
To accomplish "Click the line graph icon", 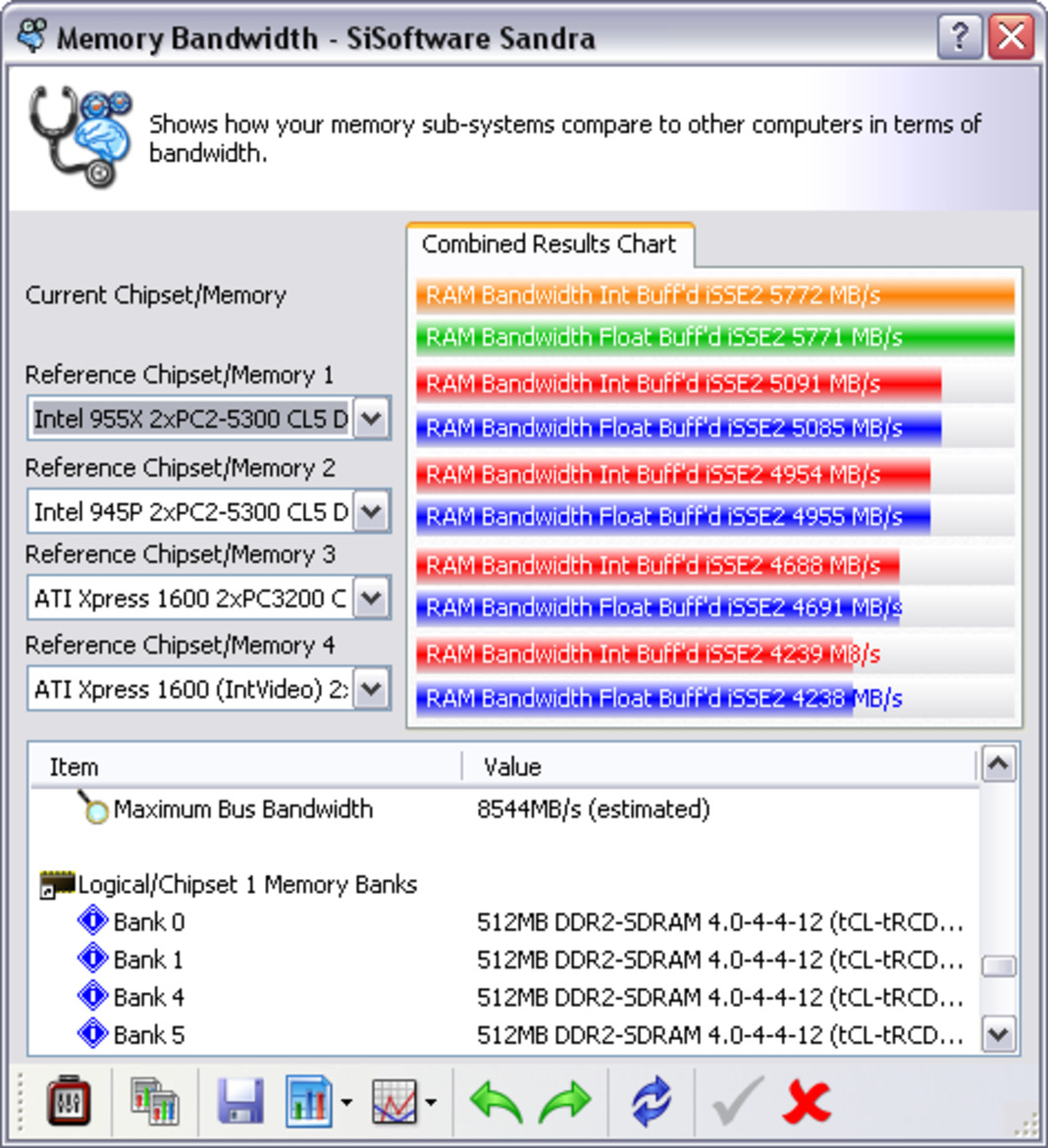I will 394,1101.
